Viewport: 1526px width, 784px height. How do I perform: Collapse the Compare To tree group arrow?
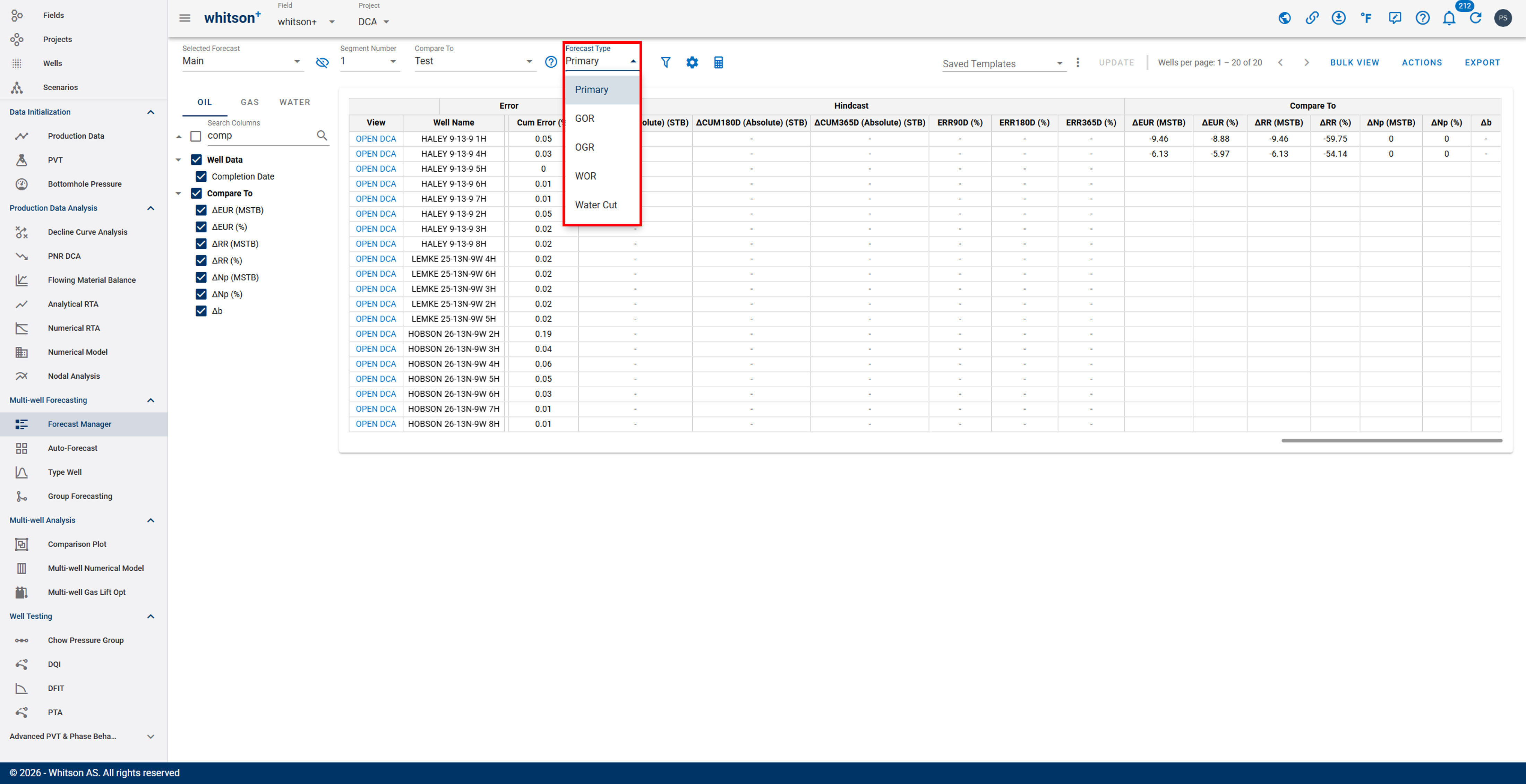coord(178,193)
